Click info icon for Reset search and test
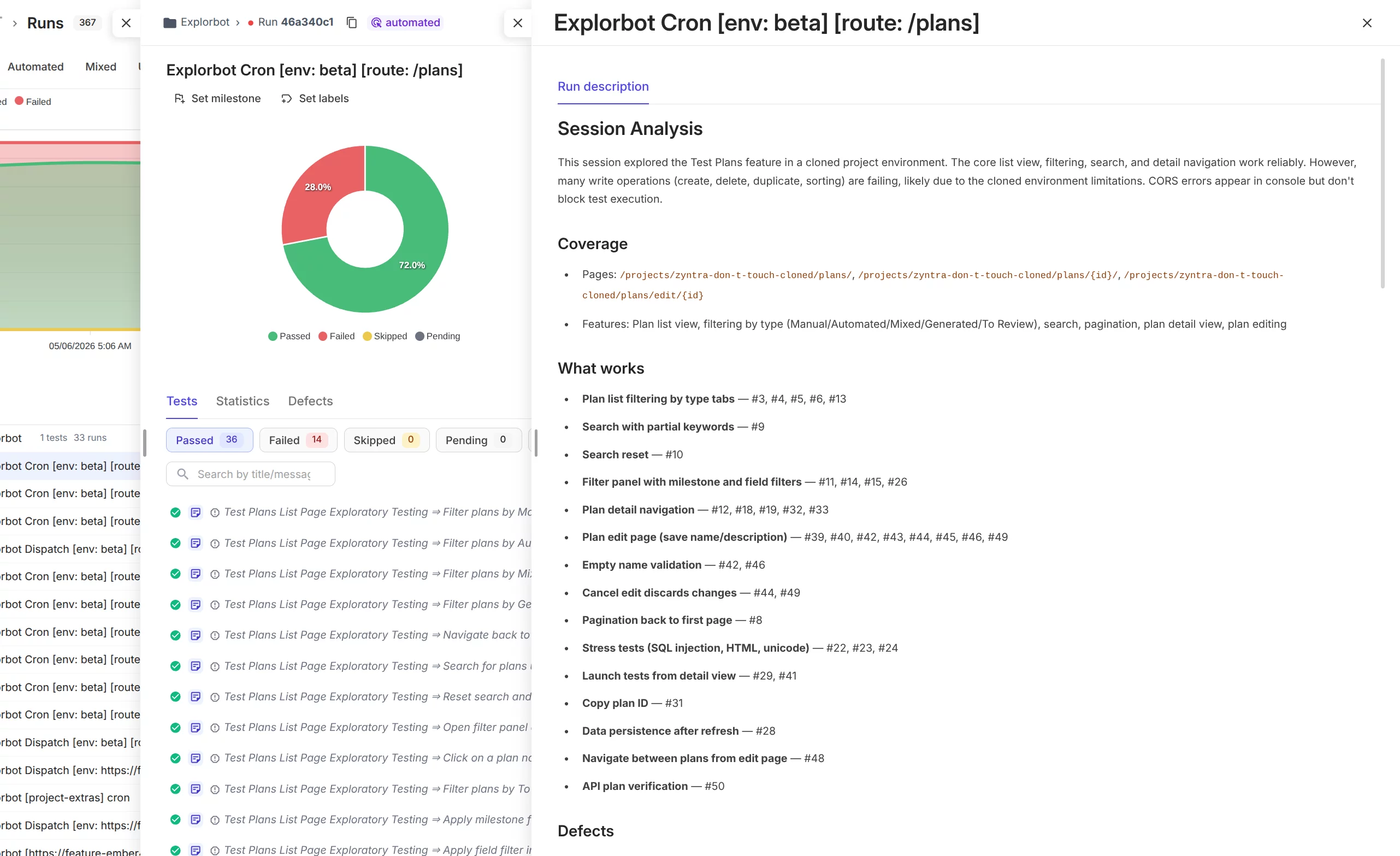This screenshot has width=1400, height=856. pos(215,697)
